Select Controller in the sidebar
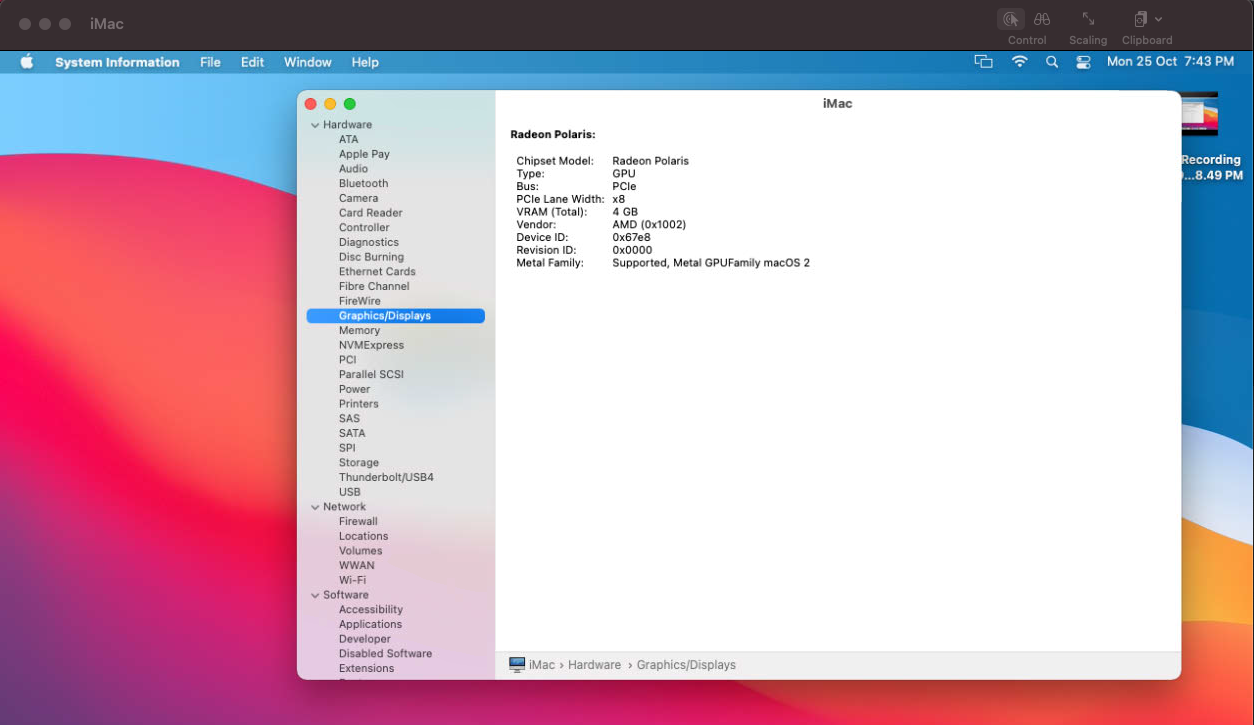The height and width of the screenshot is (725, 1254). (x=364, y=227)
